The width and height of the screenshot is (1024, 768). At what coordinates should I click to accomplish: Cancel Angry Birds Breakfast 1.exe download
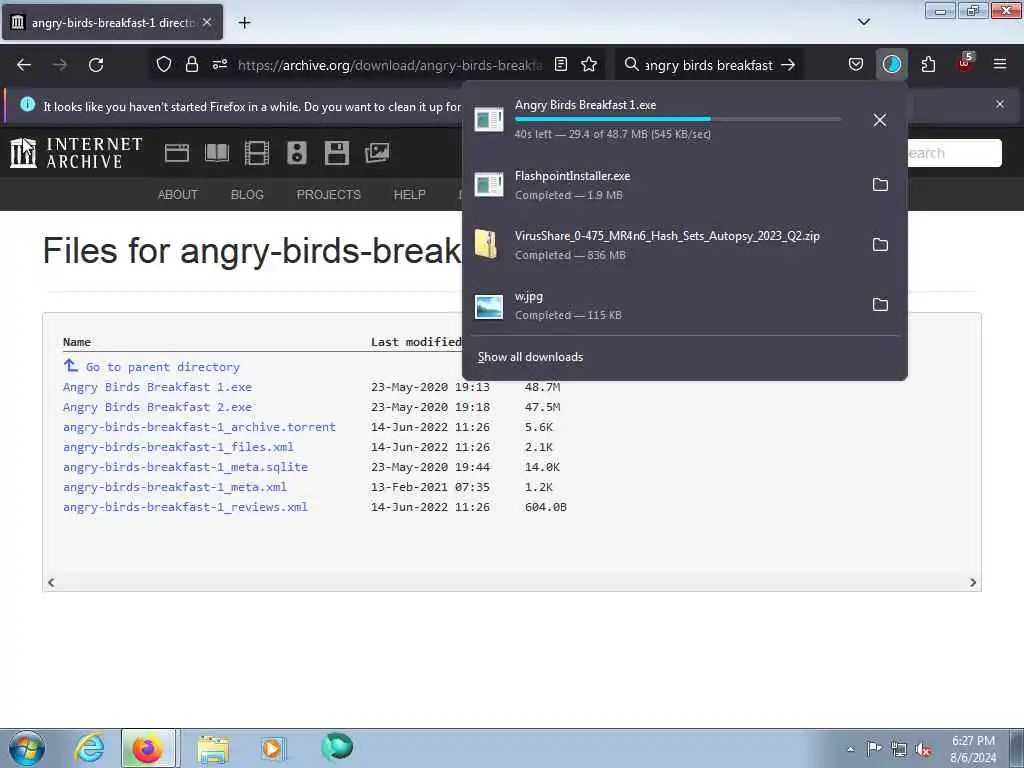[880, 120]
